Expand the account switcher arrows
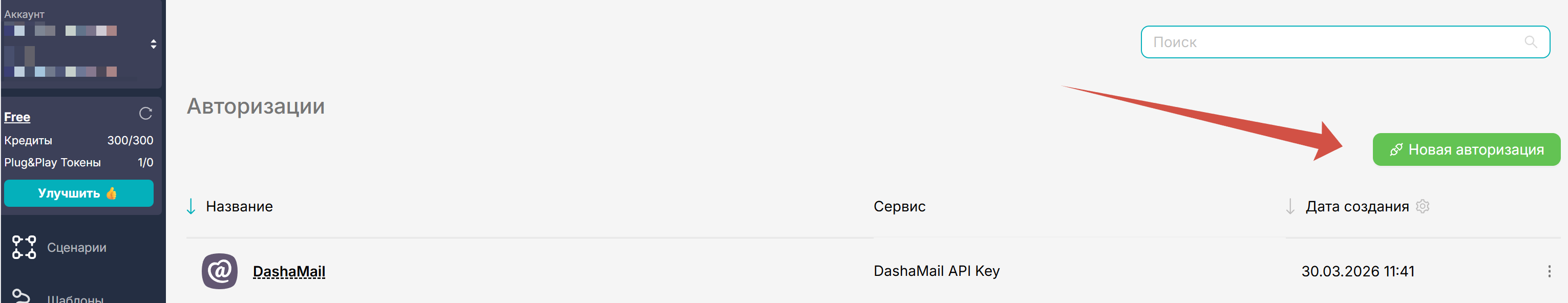Viewport: 1568px width, 303px height. 154,45
